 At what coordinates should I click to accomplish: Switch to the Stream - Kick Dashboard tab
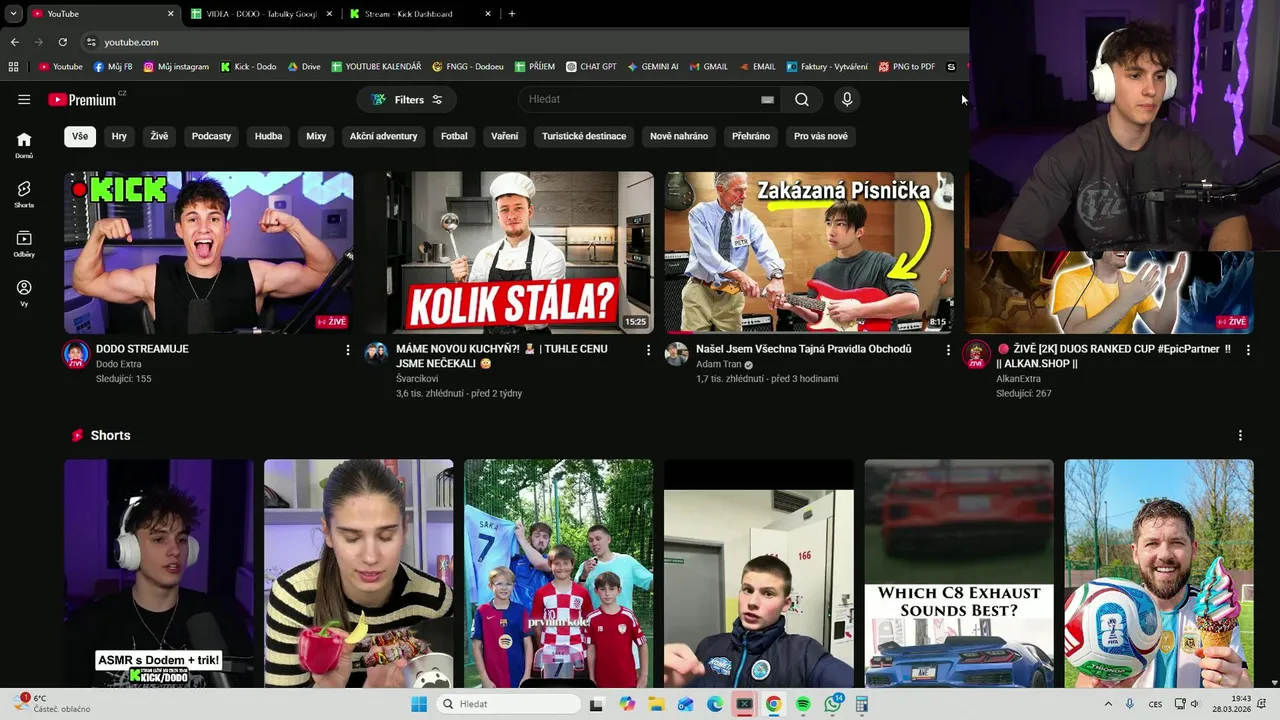click(x=420, y=14)
